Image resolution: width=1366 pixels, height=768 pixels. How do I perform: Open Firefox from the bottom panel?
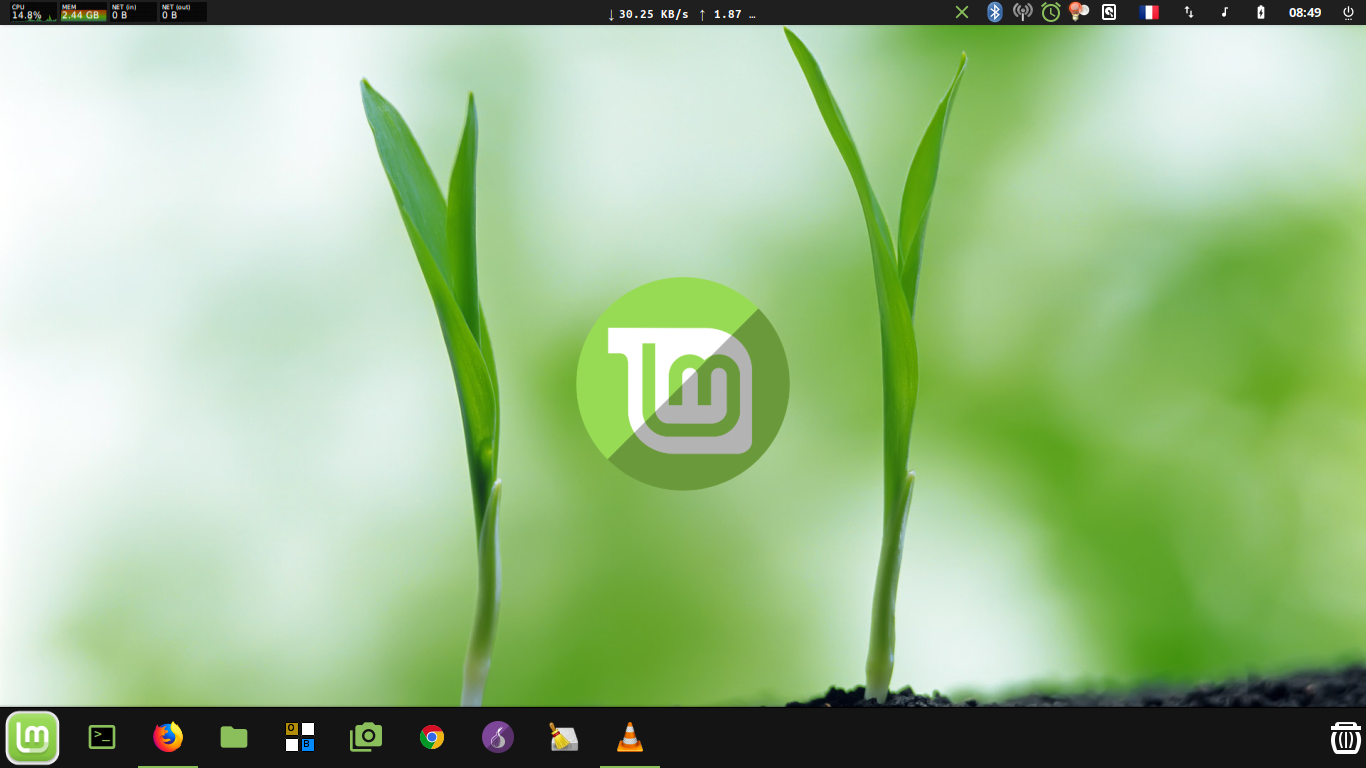pos(168,738)
